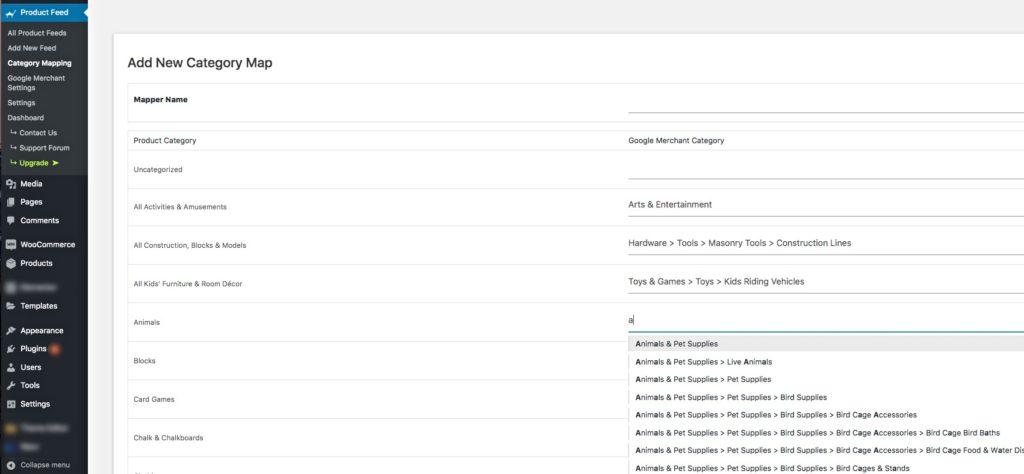This screenshot has width=1024, height=474.
Task: Select the Bird Cage Food & Water suggestion
Action: 825,450
